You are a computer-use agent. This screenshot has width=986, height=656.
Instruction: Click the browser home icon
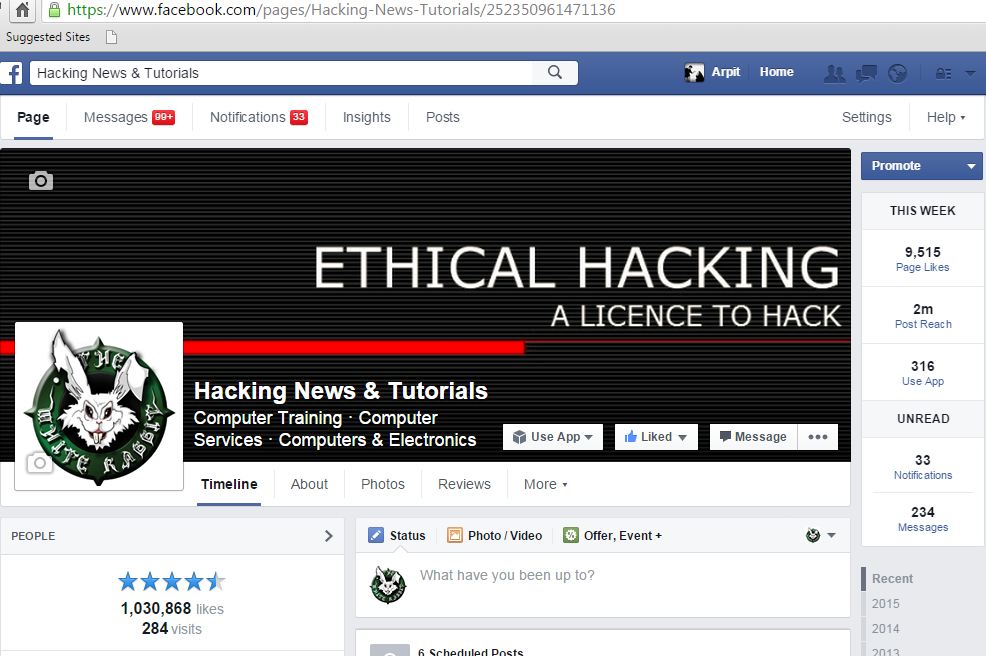click(22, 11)
